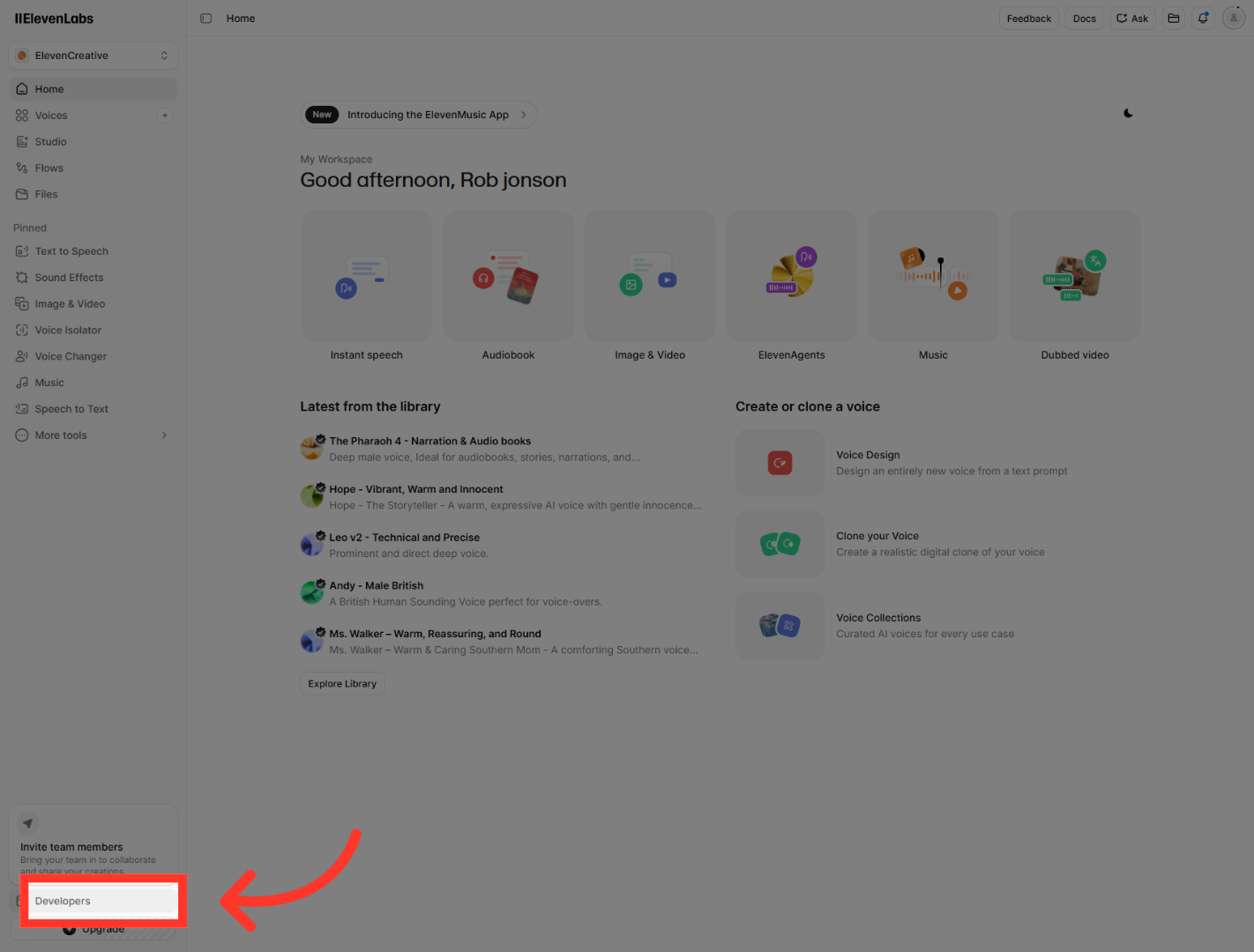The image size is (1254, 952).
Task: Click the Developers menu item
Action: [102, 901]
